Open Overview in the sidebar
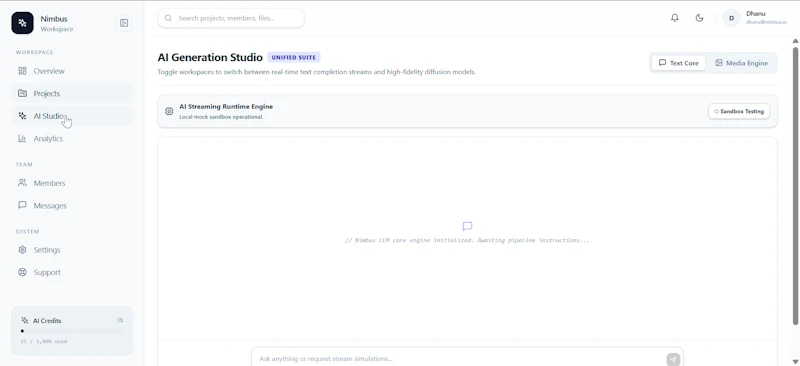This screenshot has height=366, width=800. pyautogui.click(x=71, y=71)
